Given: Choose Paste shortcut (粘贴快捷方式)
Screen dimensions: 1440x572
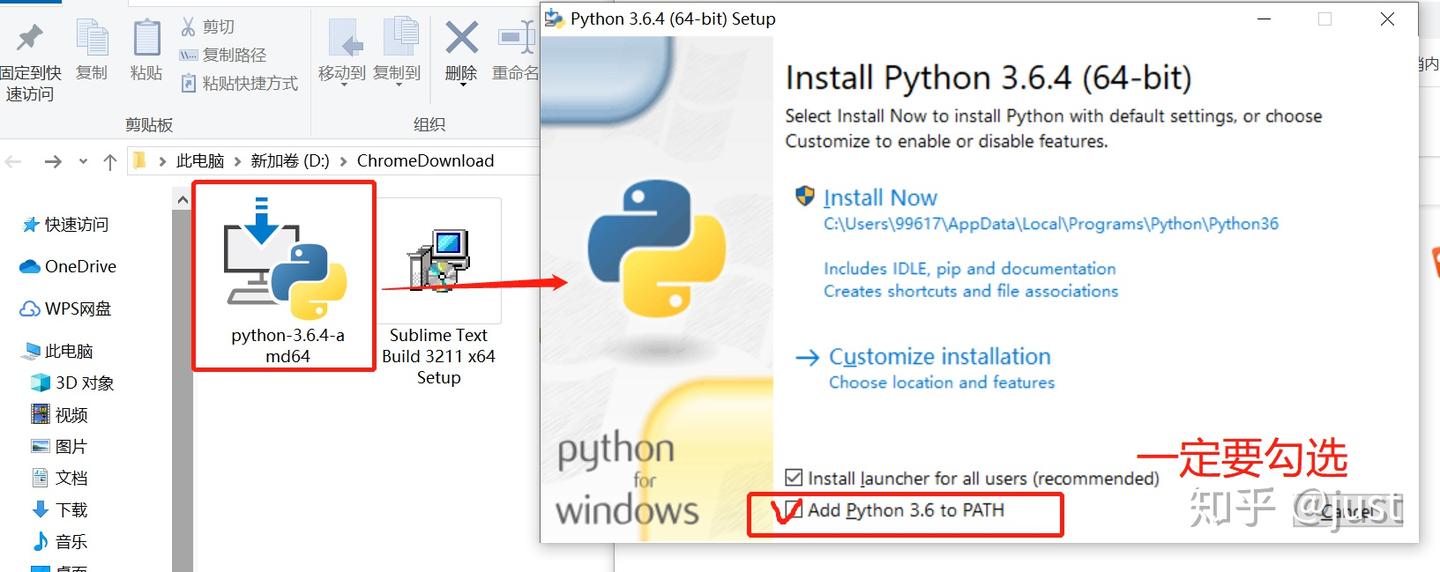Looking at the screenshot, I should [238, 83].
